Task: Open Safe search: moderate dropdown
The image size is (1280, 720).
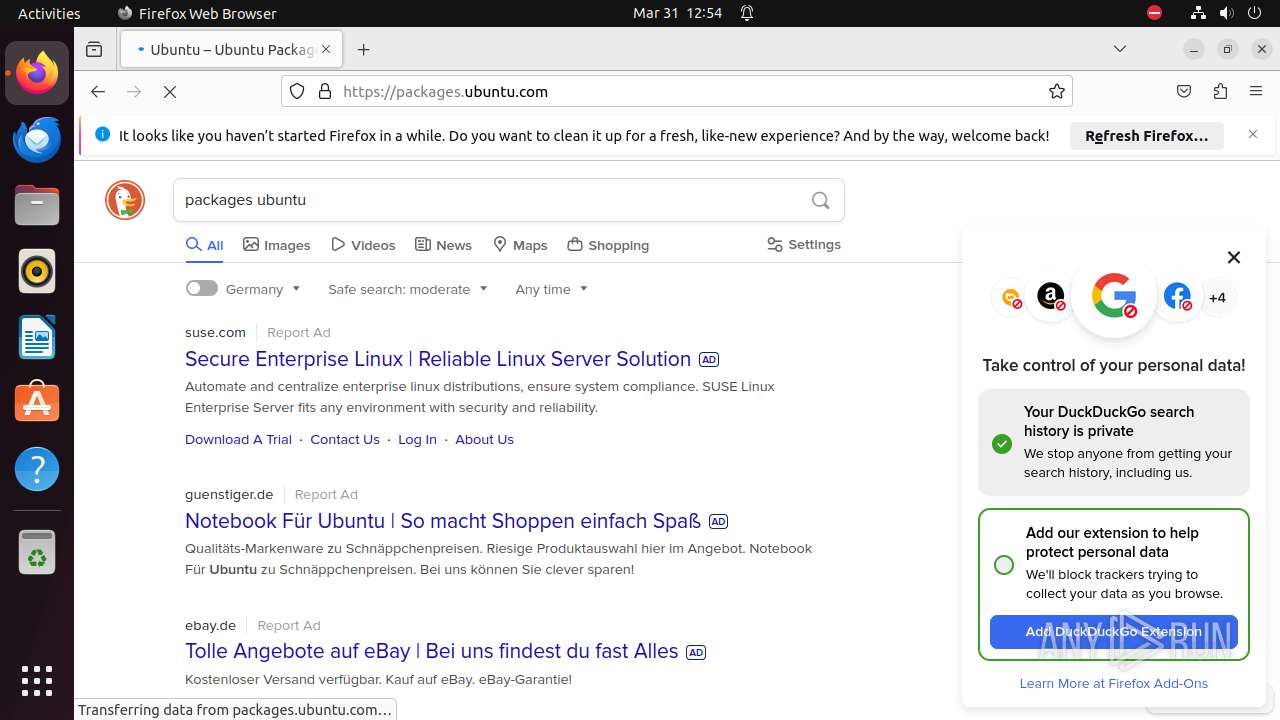Action: (x=408, y=289)
